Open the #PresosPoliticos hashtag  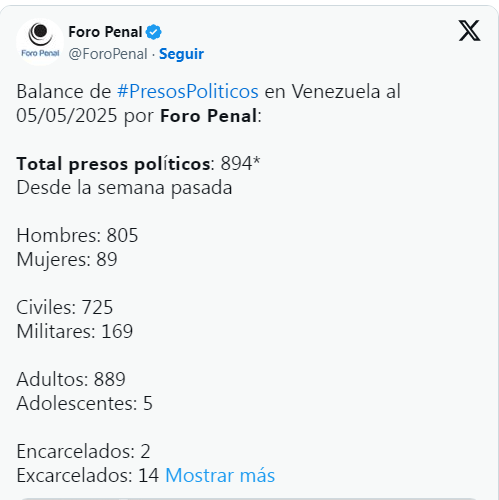tap(188, 91)
